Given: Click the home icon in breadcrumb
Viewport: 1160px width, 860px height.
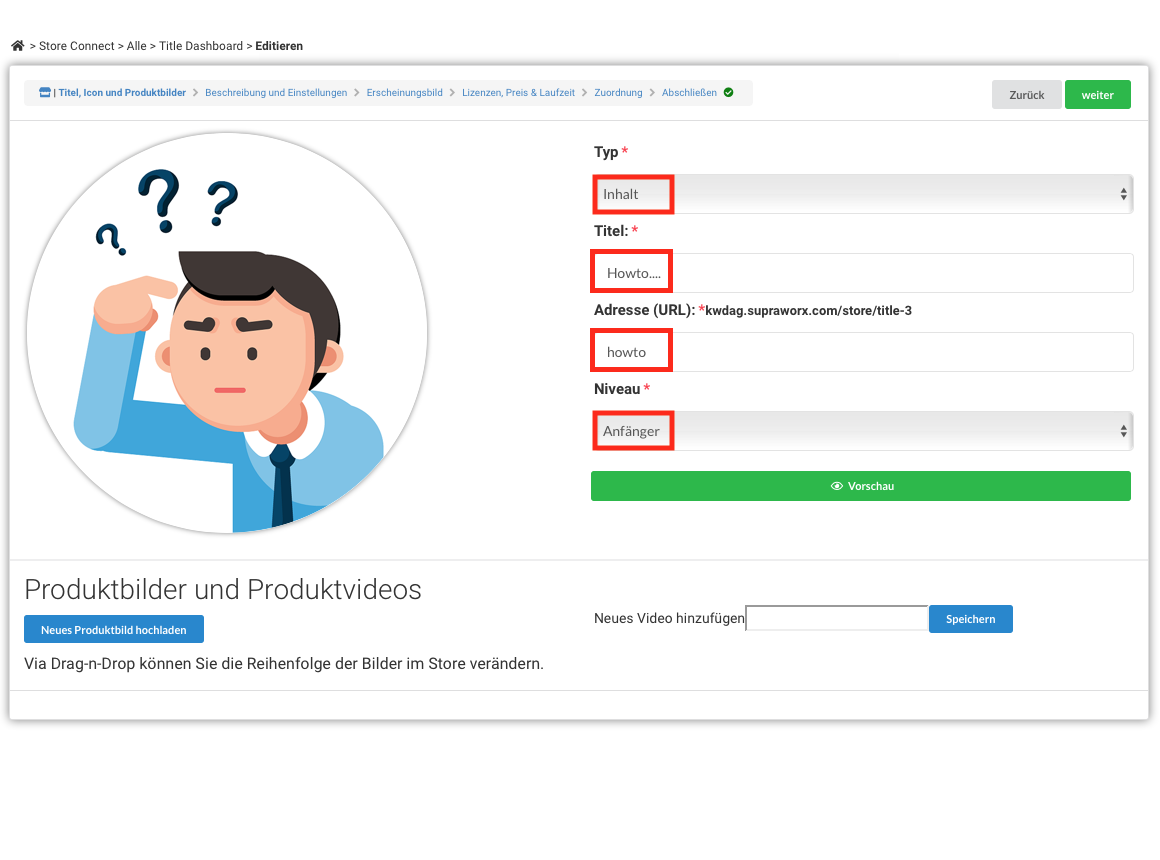Looking at the screenshot, I should (x=18, y=46).
